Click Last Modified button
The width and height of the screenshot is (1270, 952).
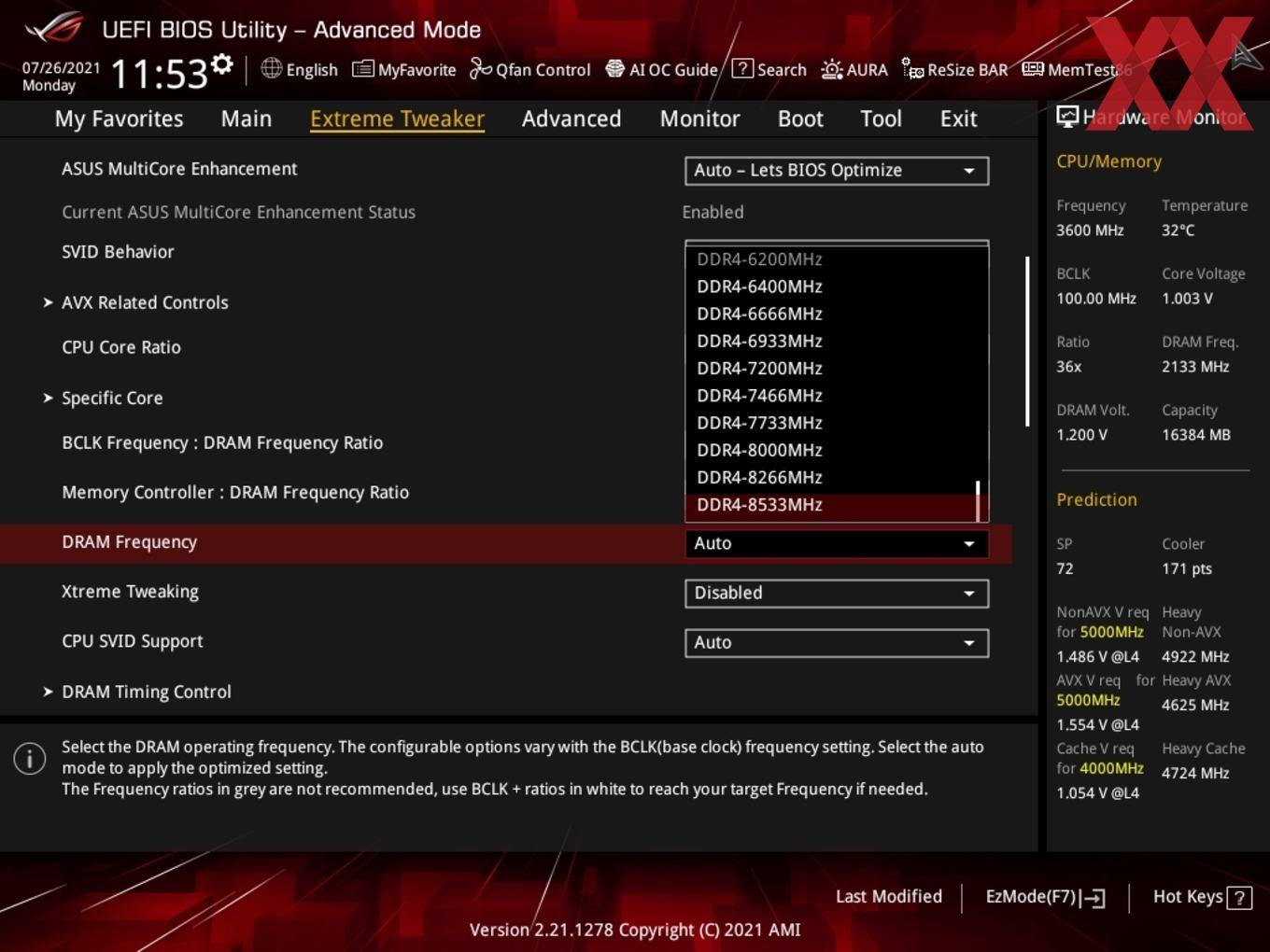point(889,897)
